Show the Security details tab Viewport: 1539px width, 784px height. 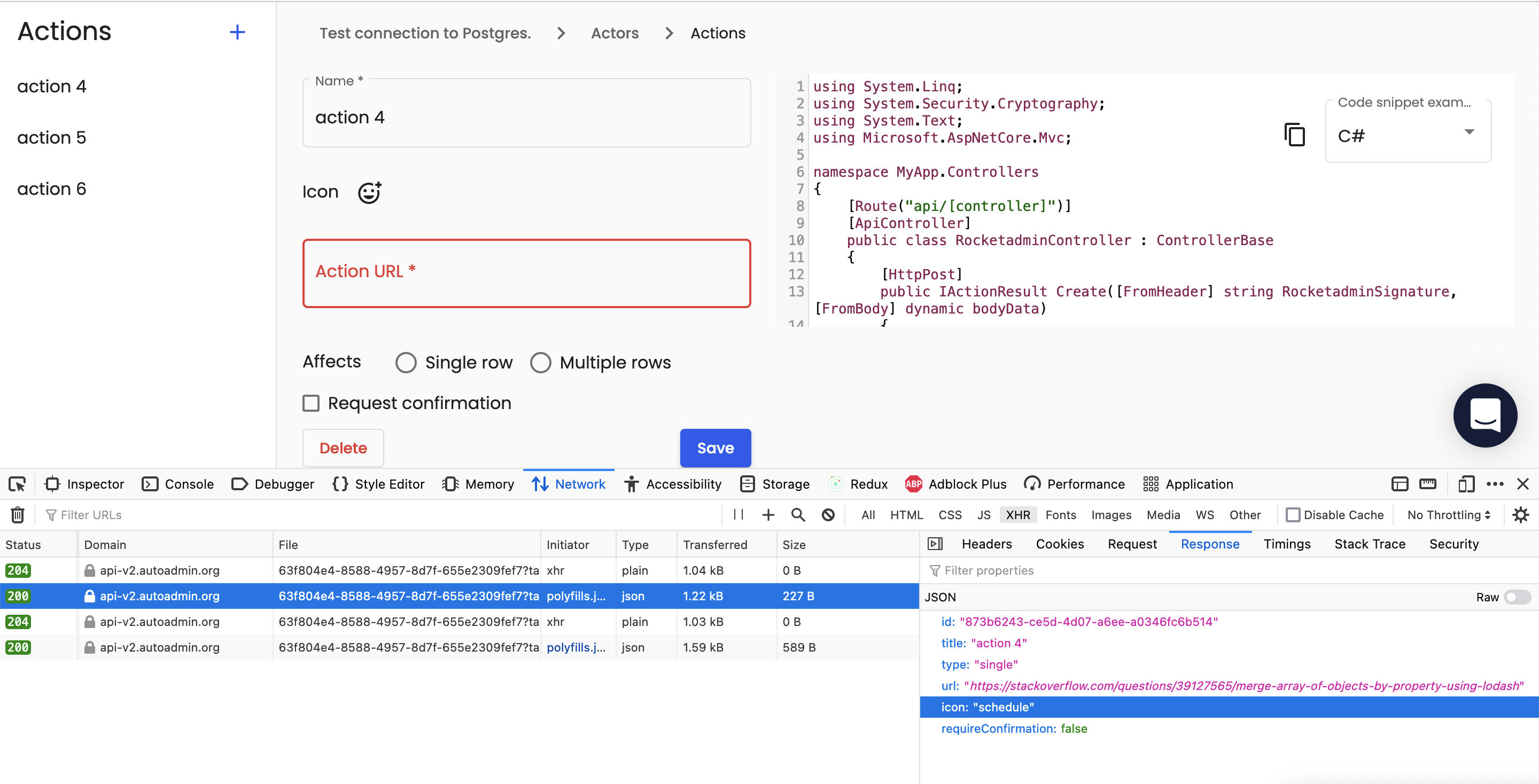(1454, 544)
